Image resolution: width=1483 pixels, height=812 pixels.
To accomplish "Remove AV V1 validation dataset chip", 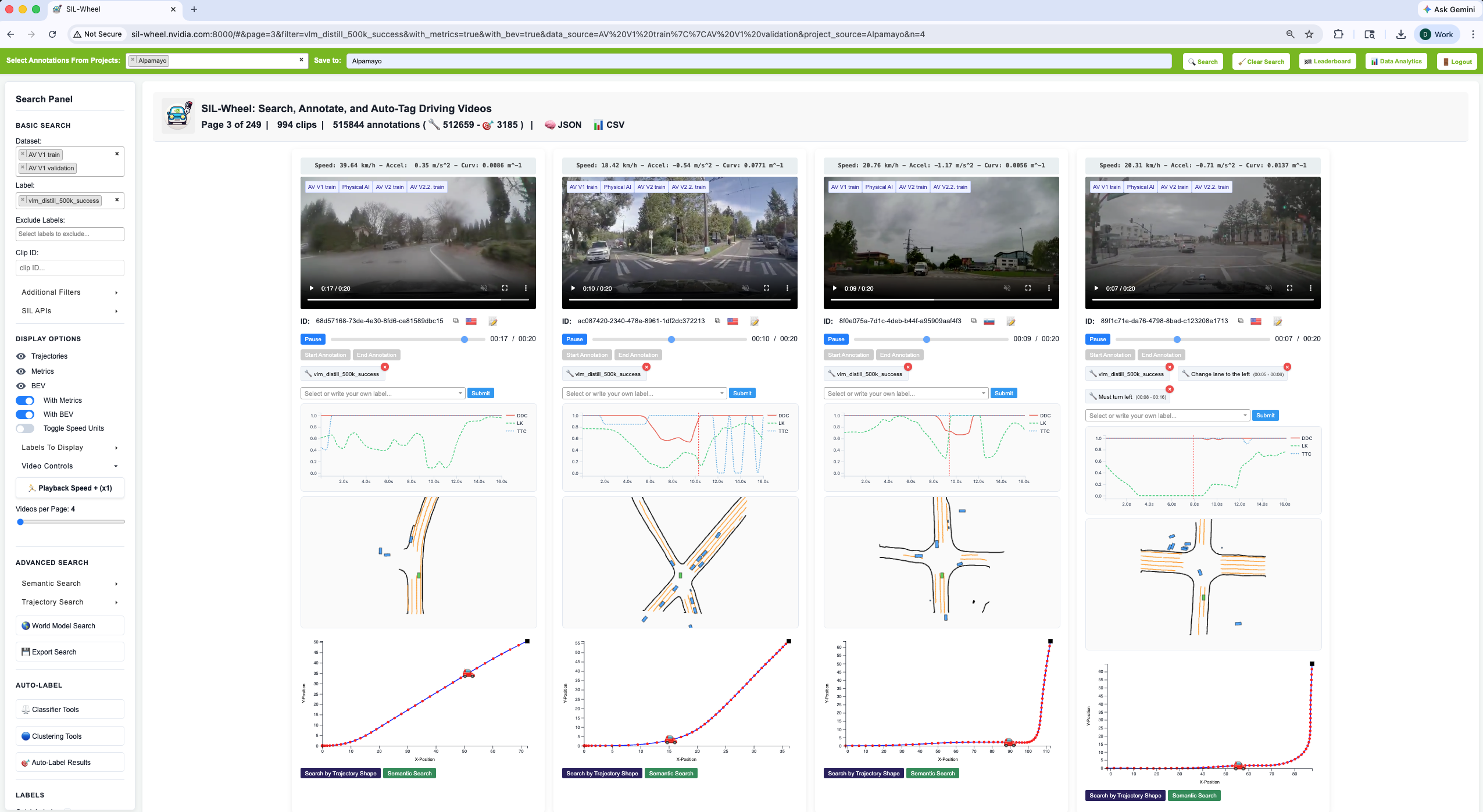I will (x=23, y=168).
